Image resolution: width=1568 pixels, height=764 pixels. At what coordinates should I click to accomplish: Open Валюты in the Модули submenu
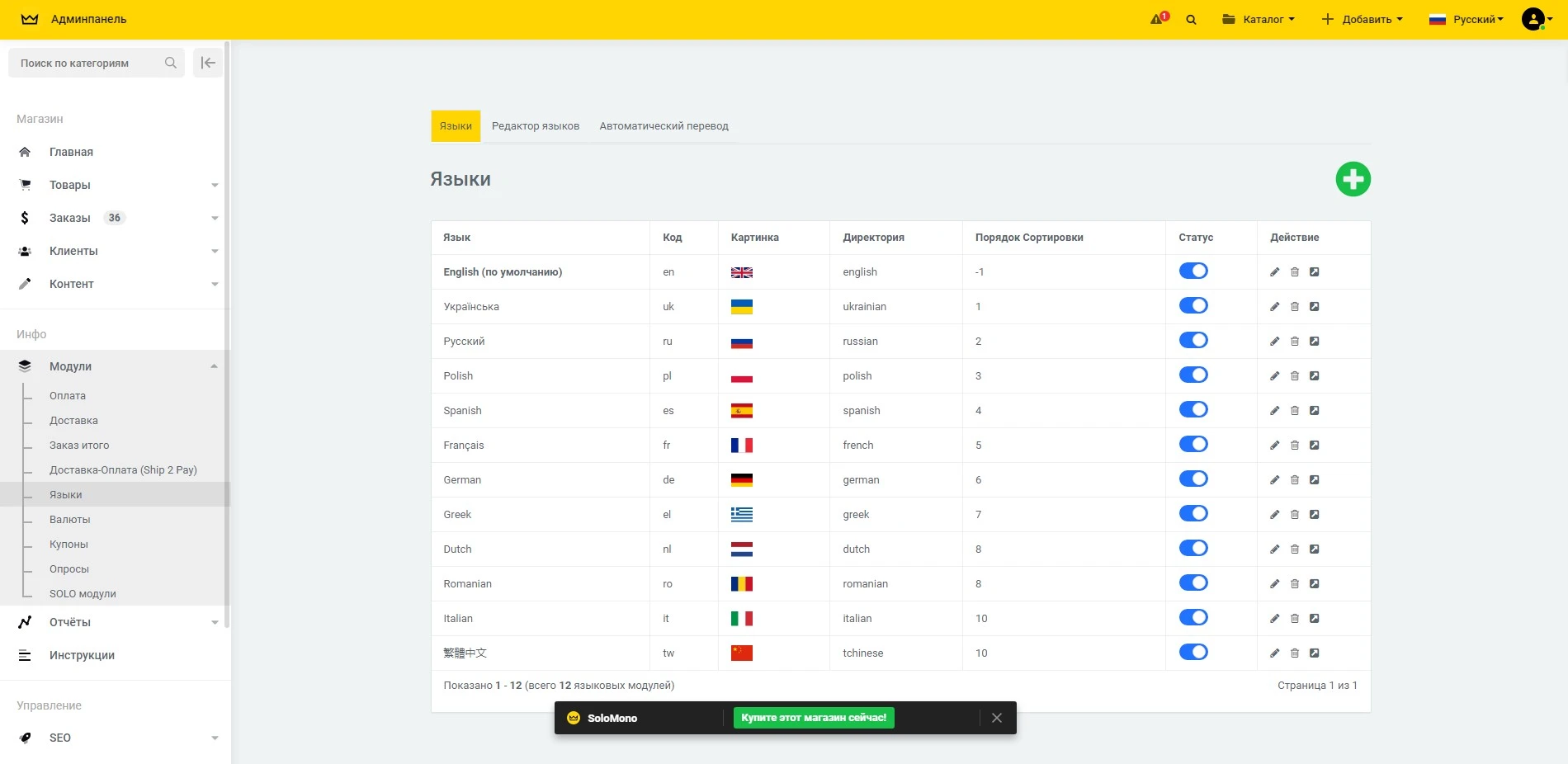click(70, 520)
